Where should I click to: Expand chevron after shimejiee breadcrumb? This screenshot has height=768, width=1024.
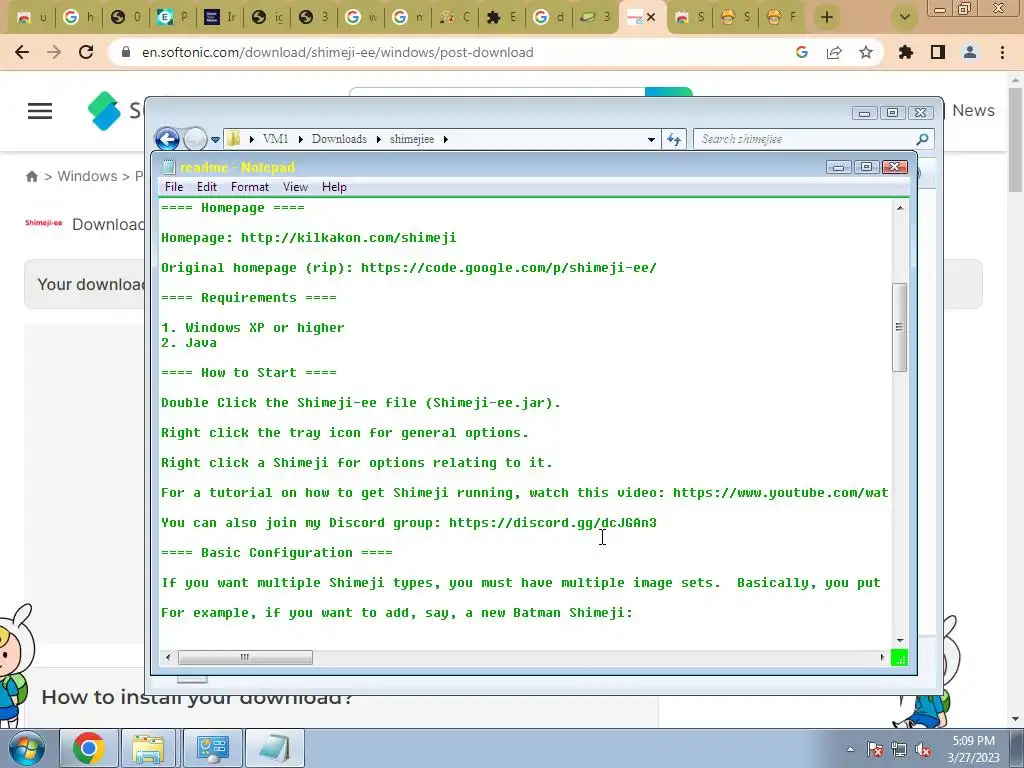[x=445, y=139]
